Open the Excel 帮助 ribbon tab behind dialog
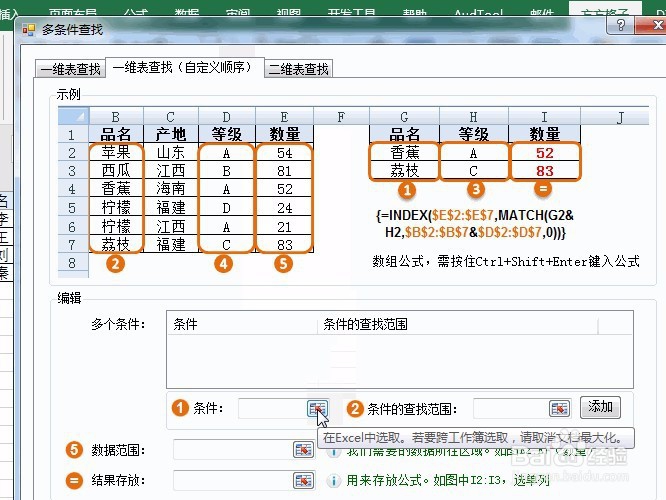 pos(415,13)
